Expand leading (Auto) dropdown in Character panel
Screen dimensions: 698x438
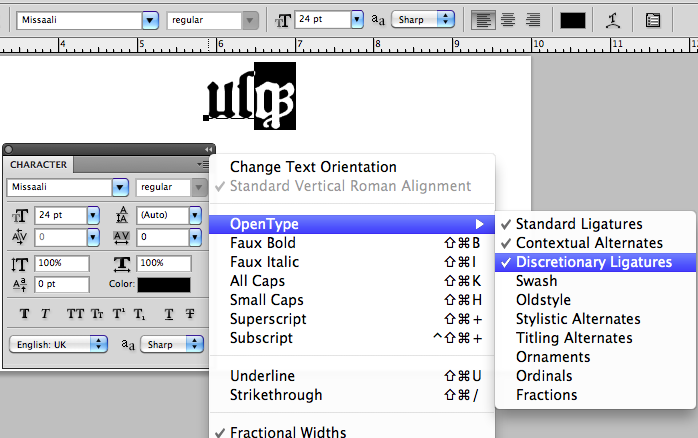click(x=196, y=215)
